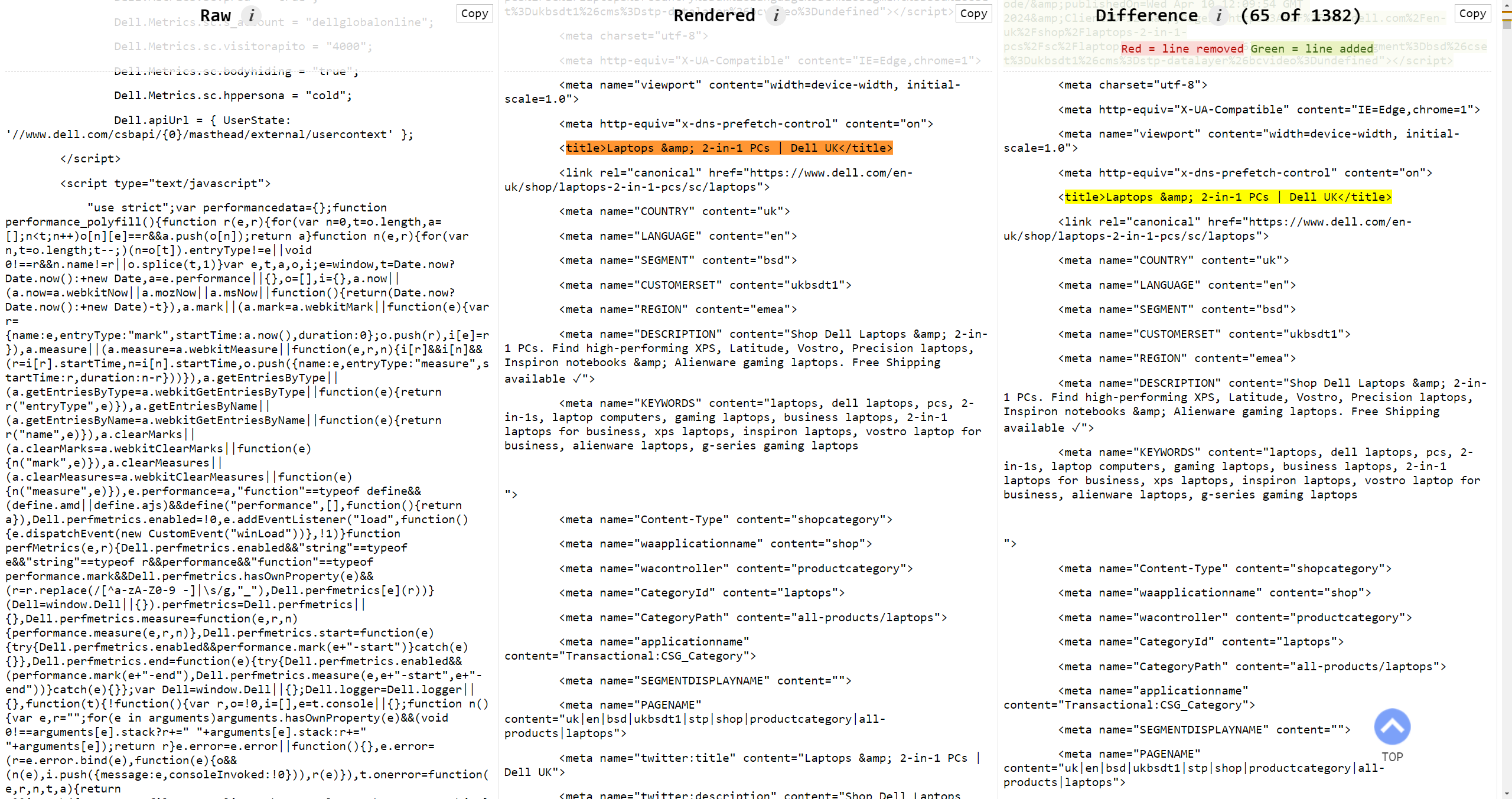Copy the Difference column source
The image size is (1512, 799).
tap(1472, 14)
